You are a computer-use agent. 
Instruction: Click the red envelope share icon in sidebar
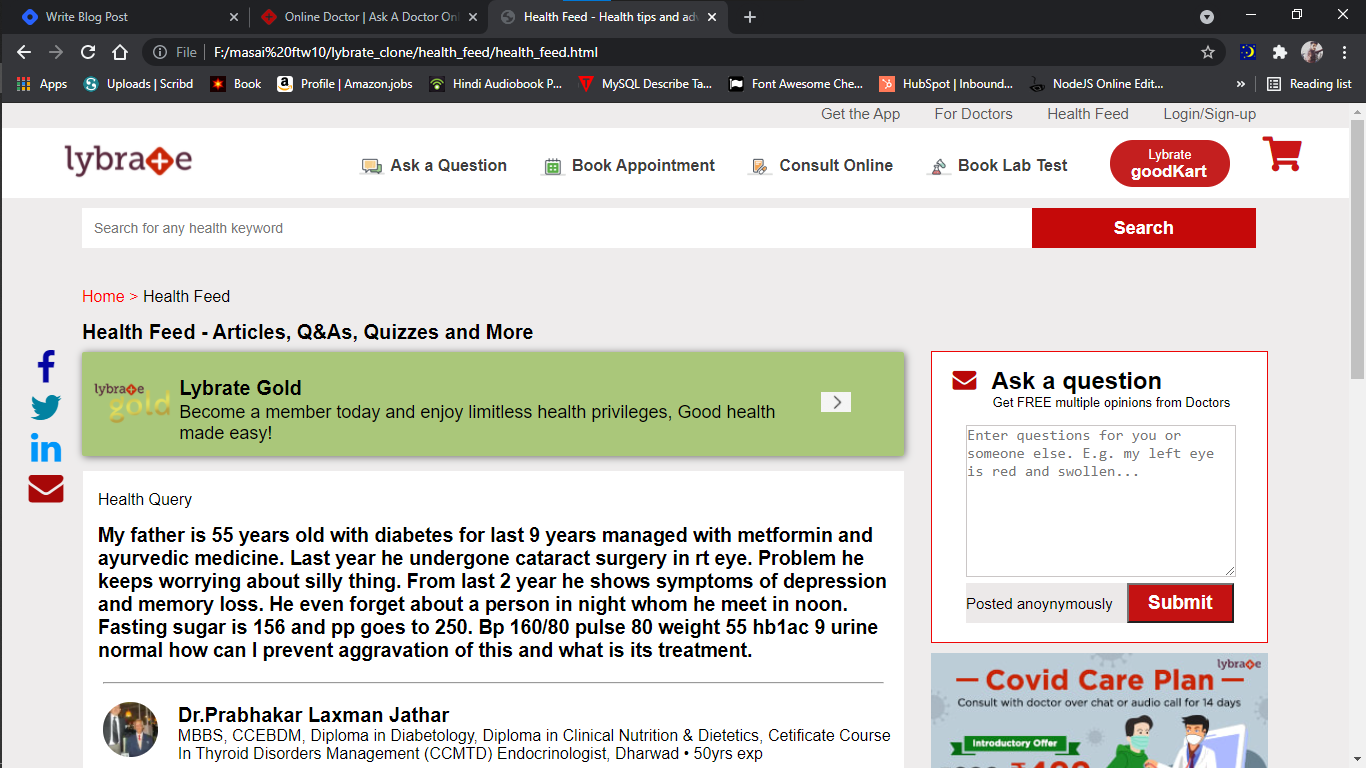point(46,489)
